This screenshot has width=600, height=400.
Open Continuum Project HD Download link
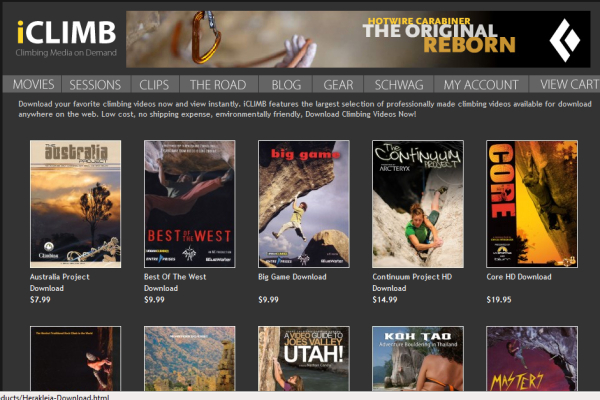click(412, 282)
